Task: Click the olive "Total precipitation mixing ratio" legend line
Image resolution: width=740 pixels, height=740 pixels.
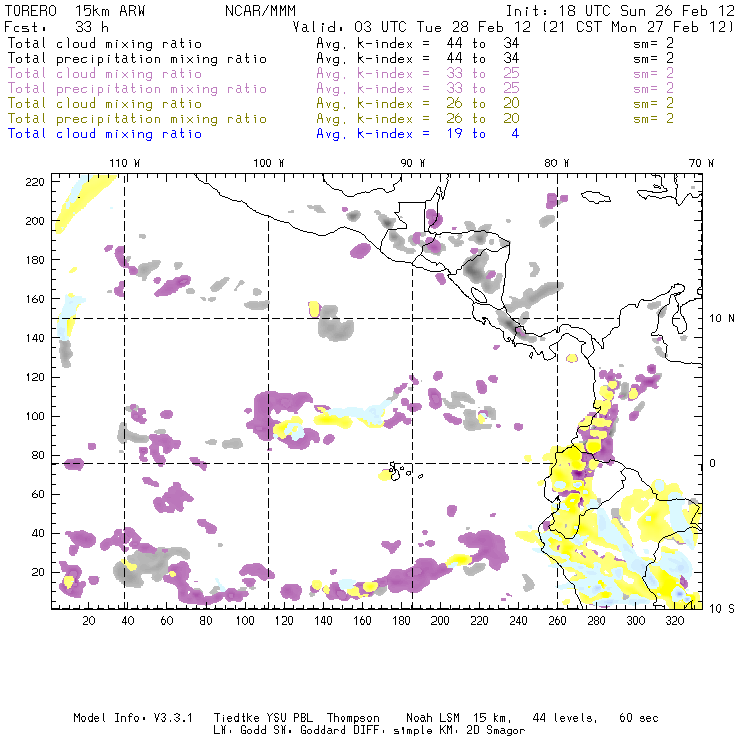Action: tap(137, 118)
